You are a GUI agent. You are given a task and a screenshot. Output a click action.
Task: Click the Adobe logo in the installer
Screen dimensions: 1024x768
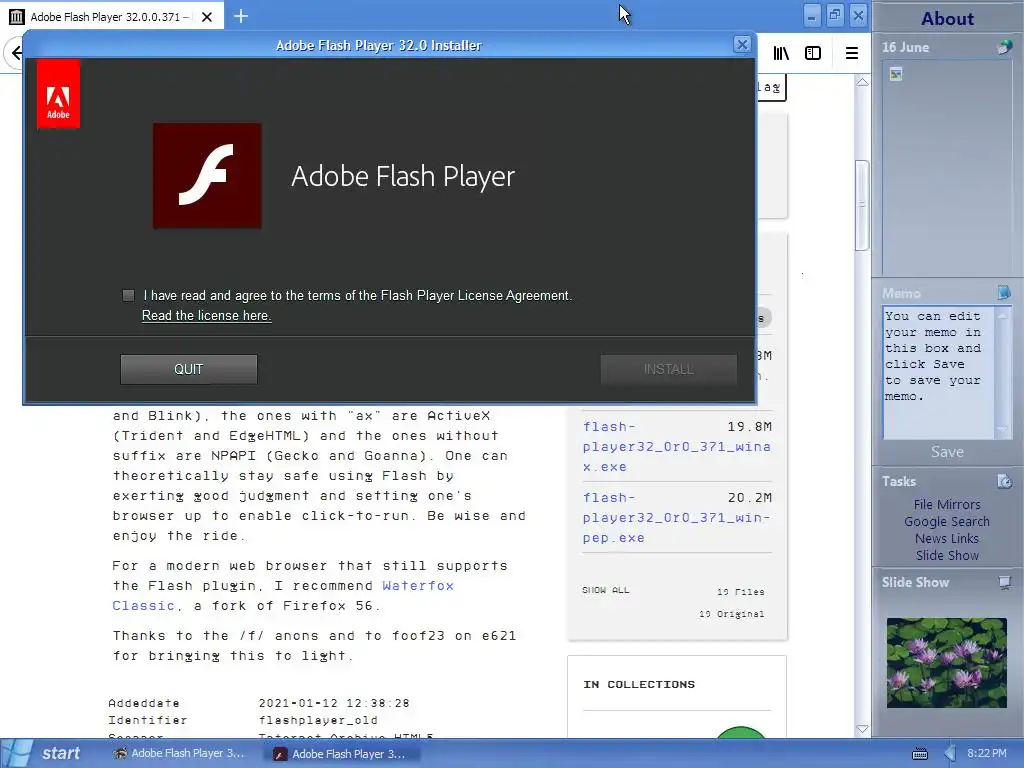(58, 95)
